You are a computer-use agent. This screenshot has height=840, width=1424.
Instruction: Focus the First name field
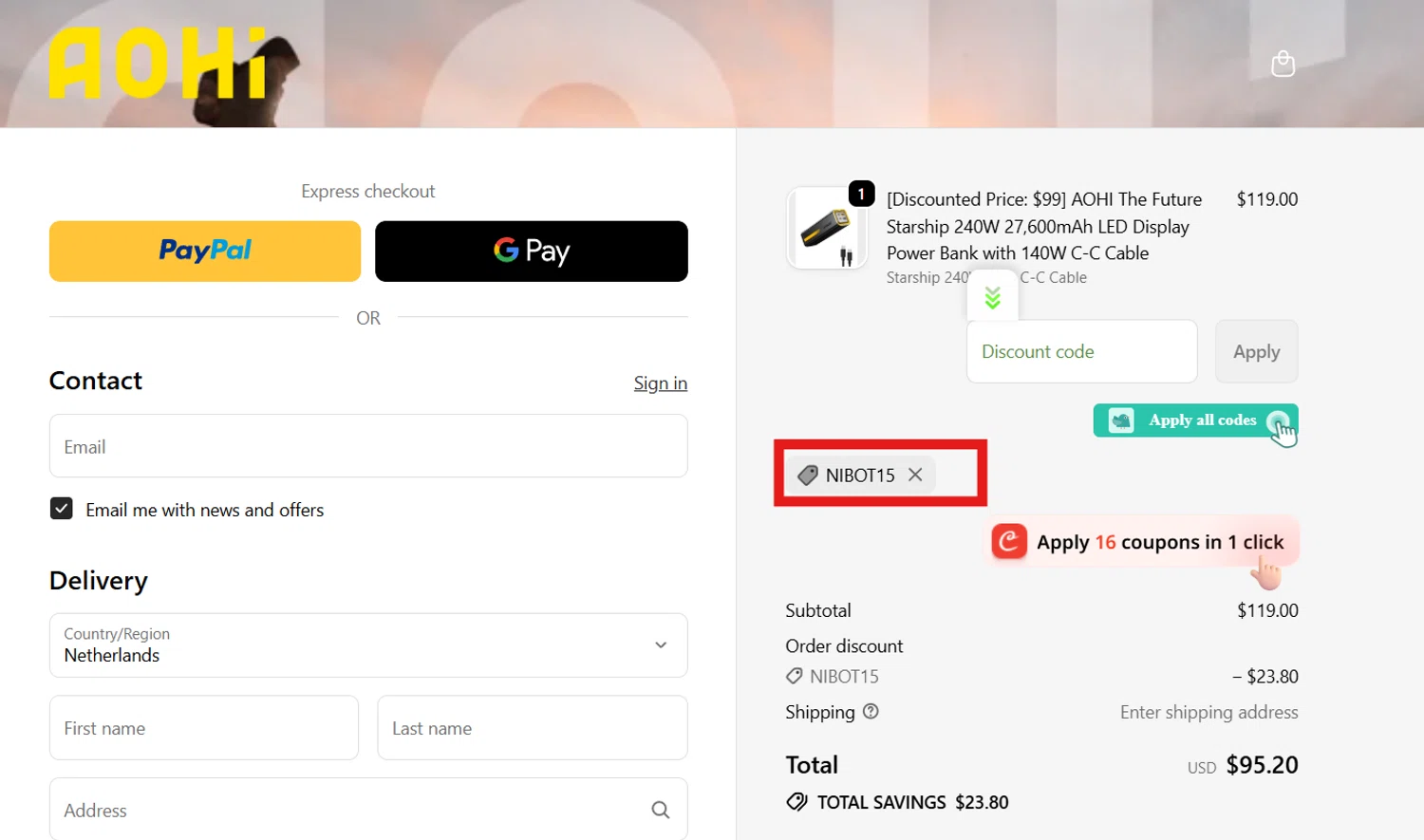click(204, 728)
